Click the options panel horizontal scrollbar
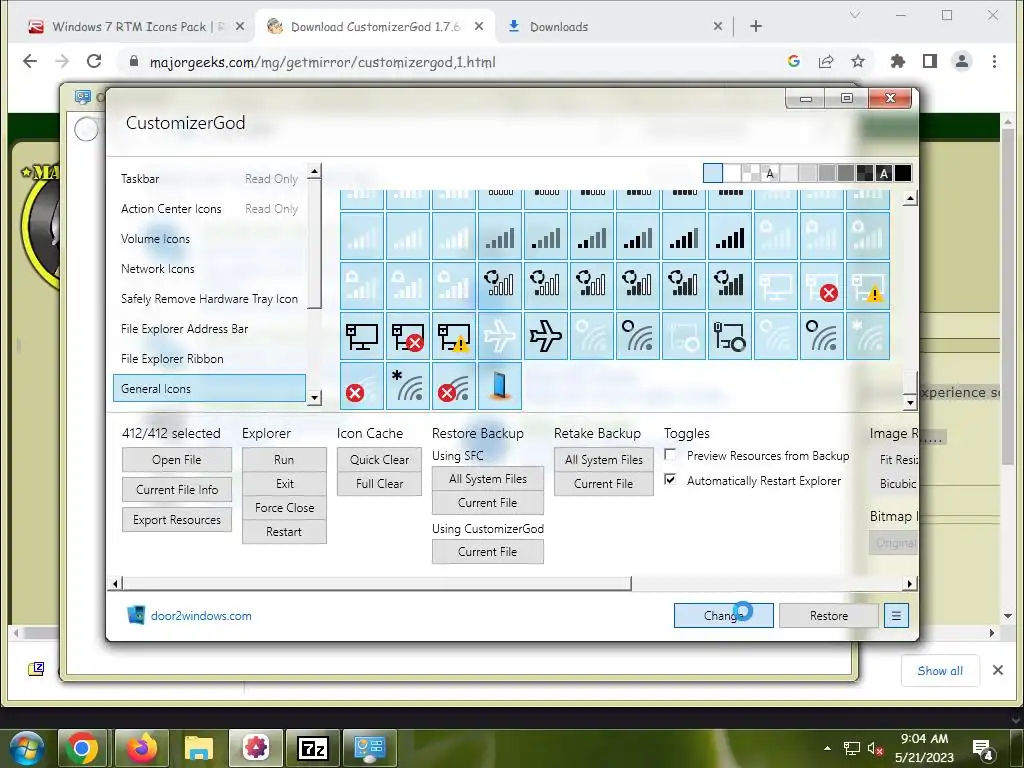1024x768 pixels. tap(377, 583)
